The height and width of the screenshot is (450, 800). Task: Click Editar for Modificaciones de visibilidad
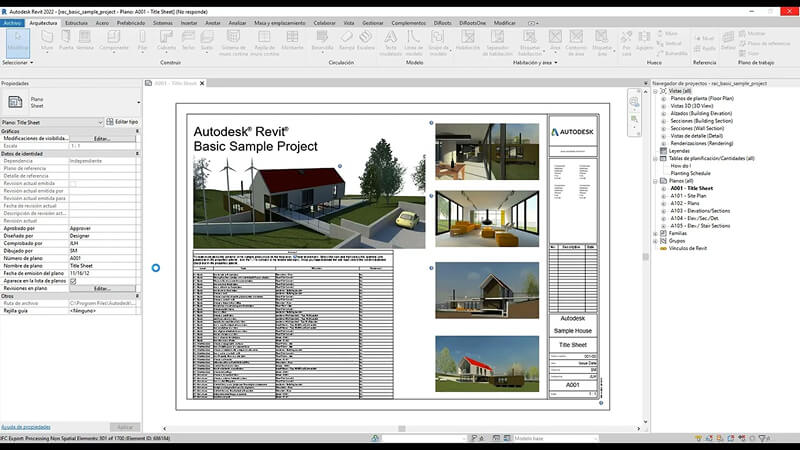(102, 139)
